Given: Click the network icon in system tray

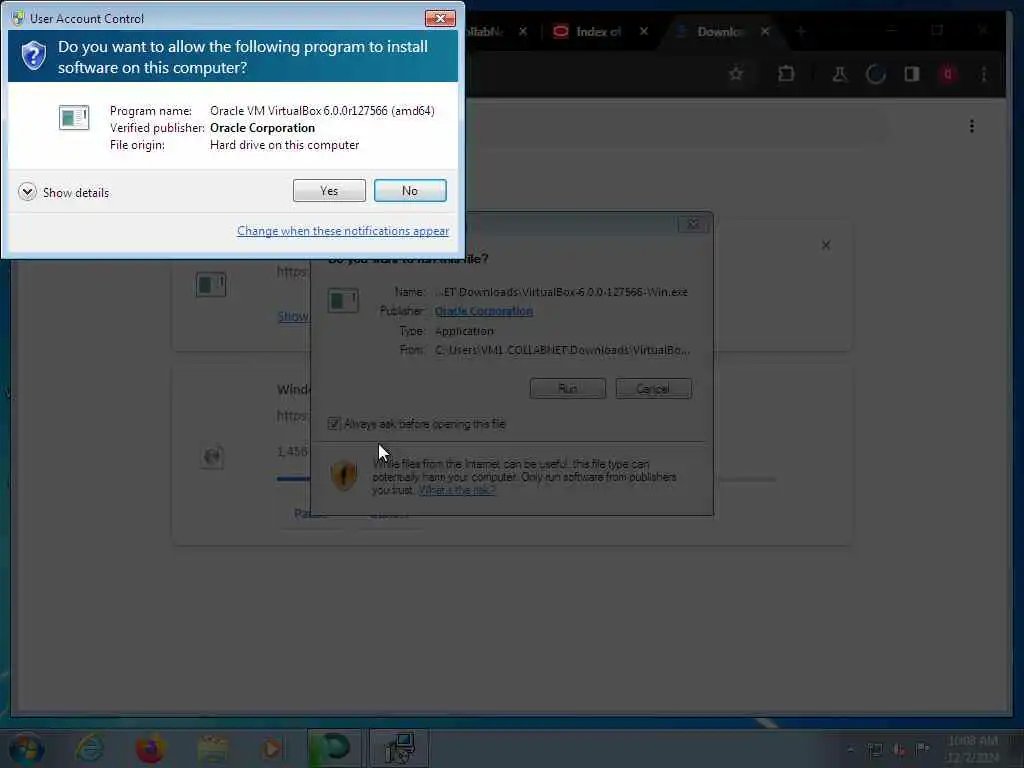Looking at the screenshot, I should tap(875, 749).
